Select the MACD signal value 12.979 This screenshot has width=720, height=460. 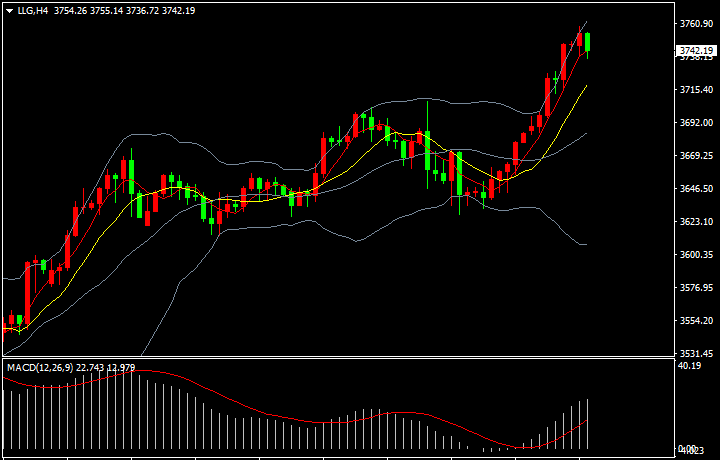pyautogui.click(x=121, y=368)
